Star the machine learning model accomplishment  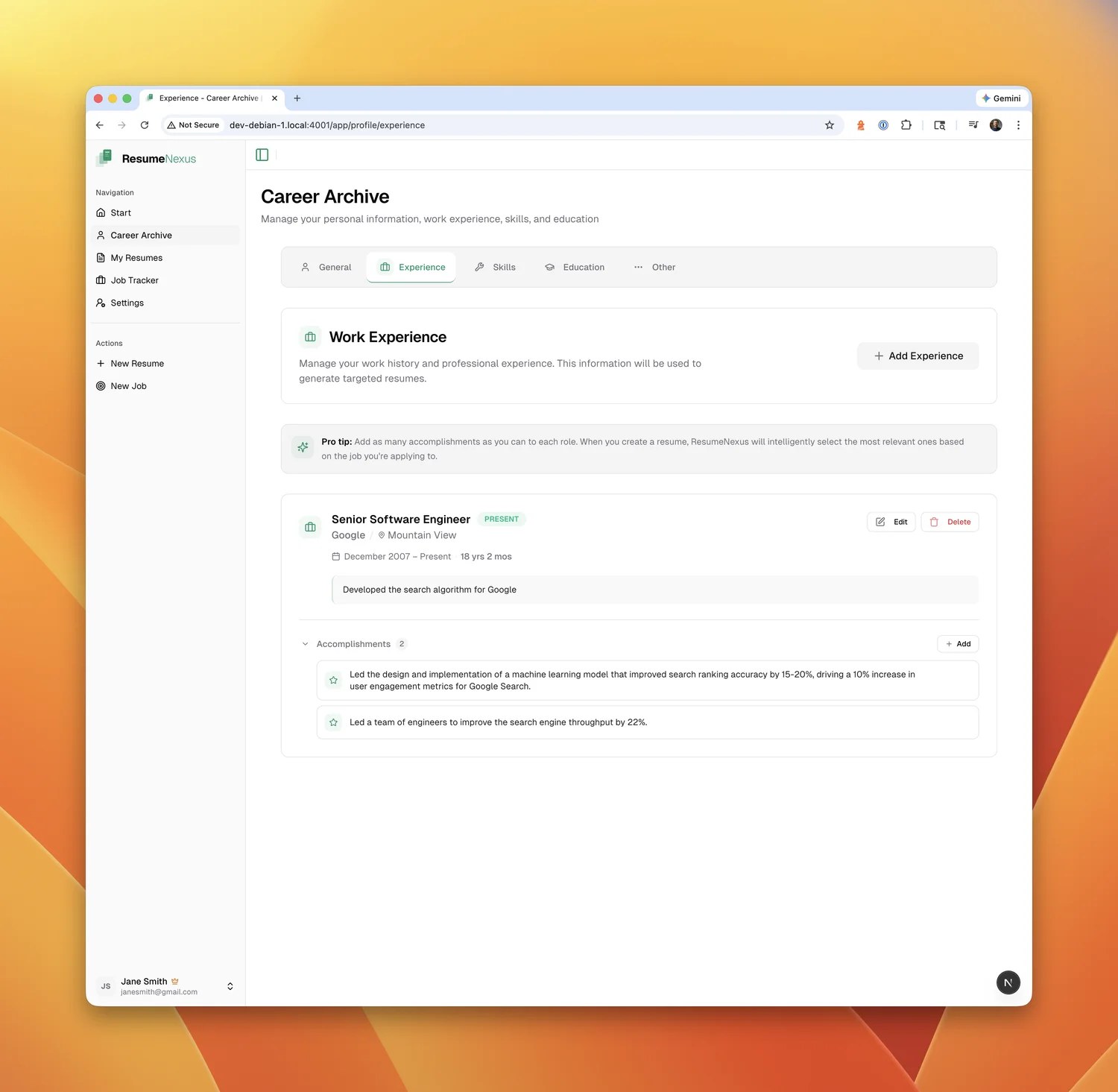point(333,681)
